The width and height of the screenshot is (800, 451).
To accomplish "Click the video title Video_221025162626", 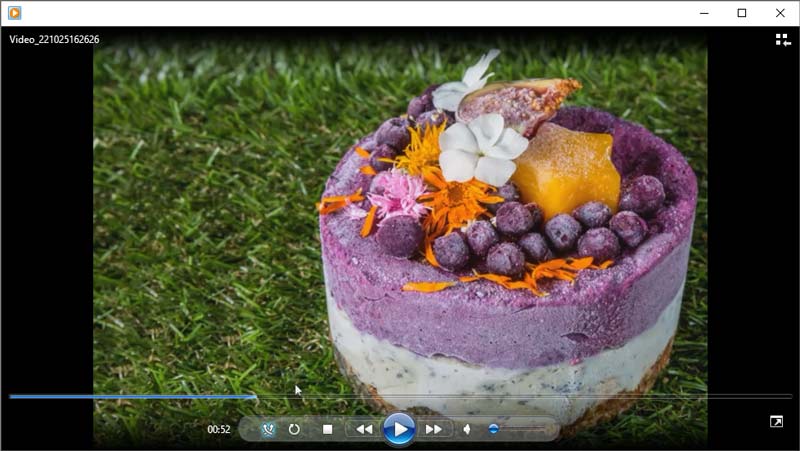I will coord(54,40).
